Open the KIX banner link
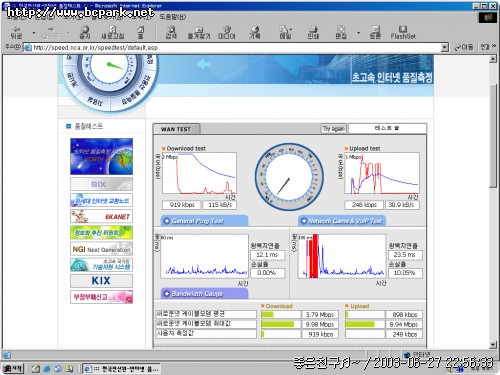 click(101, 281)
